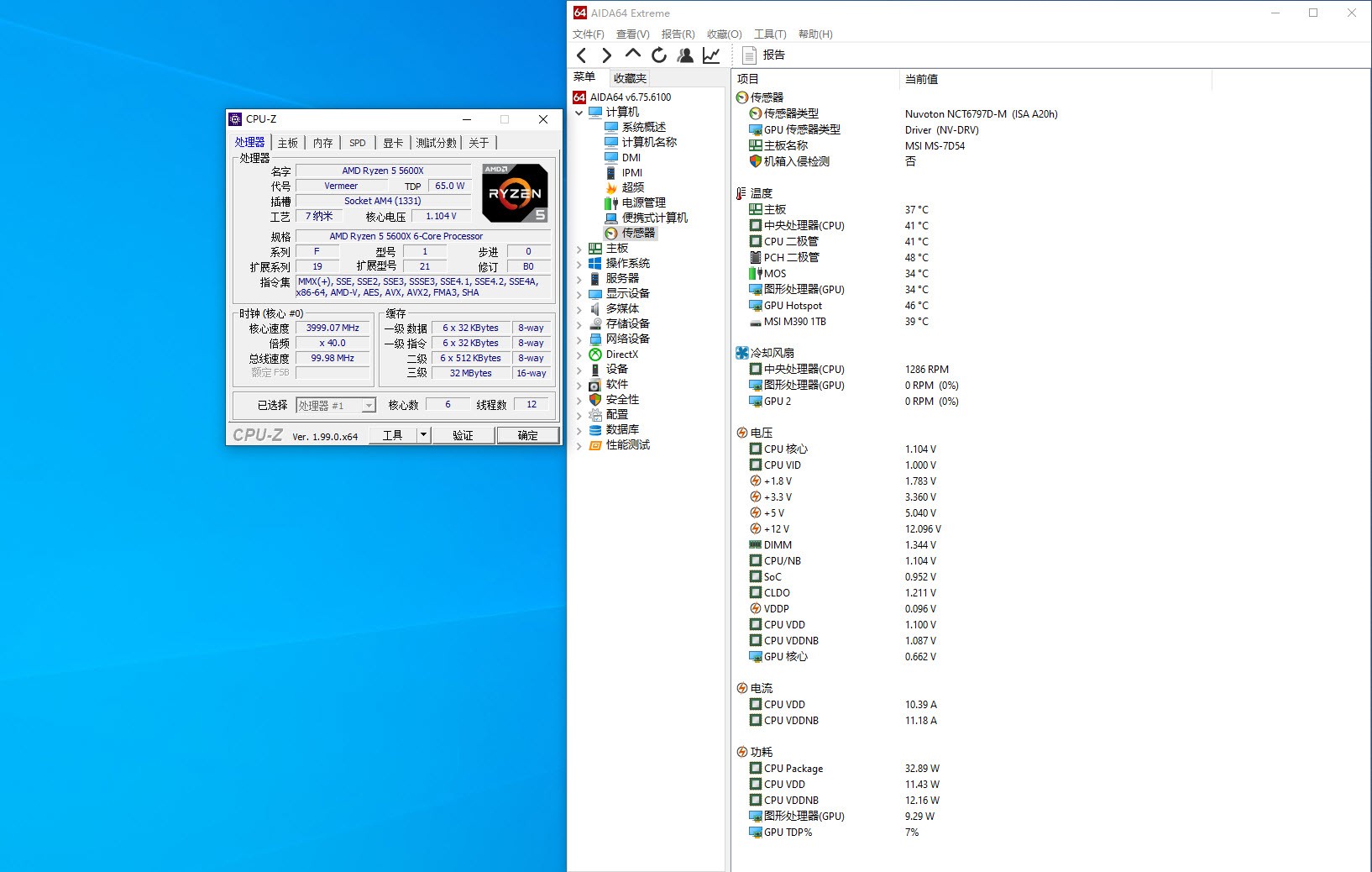1372x872 pixels.
Task: Switch to the 菜单 tab
Action: pyautogui.click(x=584, y=77)
